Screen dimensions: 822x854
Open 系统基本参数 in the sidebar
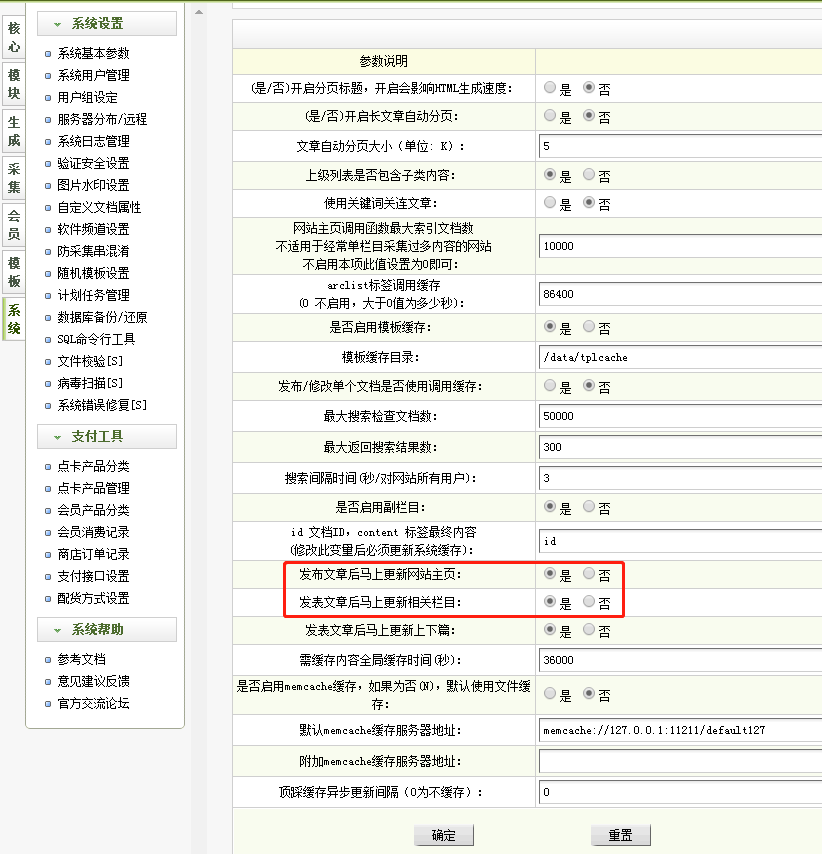pyautogui.click(x=93, y=53)
